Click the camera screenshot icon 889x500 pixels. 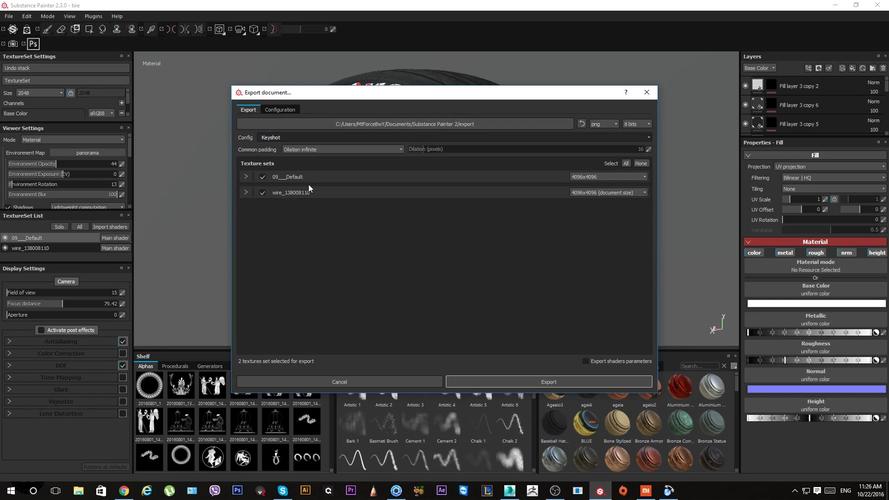12,44
